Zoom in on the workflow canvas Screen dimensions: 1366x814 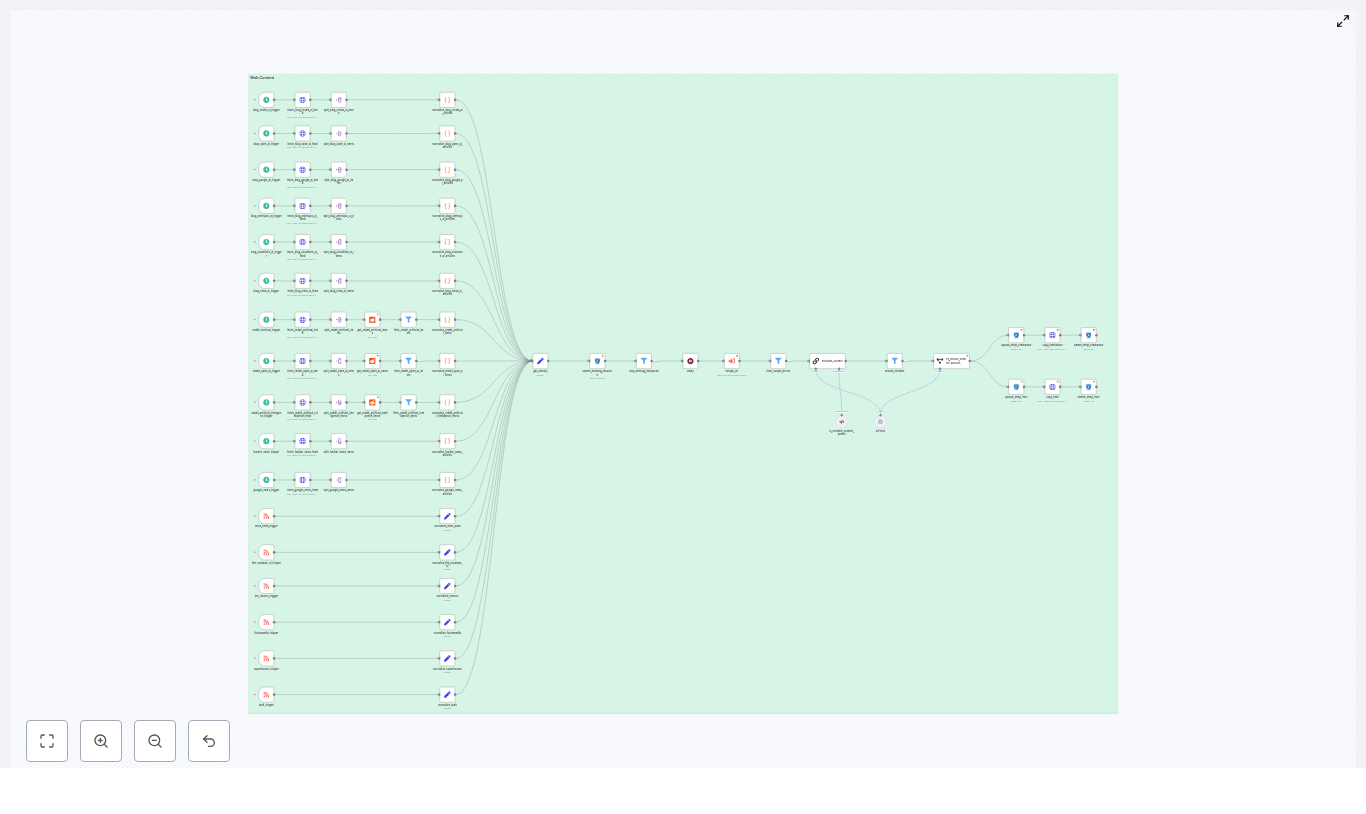[x=101, y=741]
